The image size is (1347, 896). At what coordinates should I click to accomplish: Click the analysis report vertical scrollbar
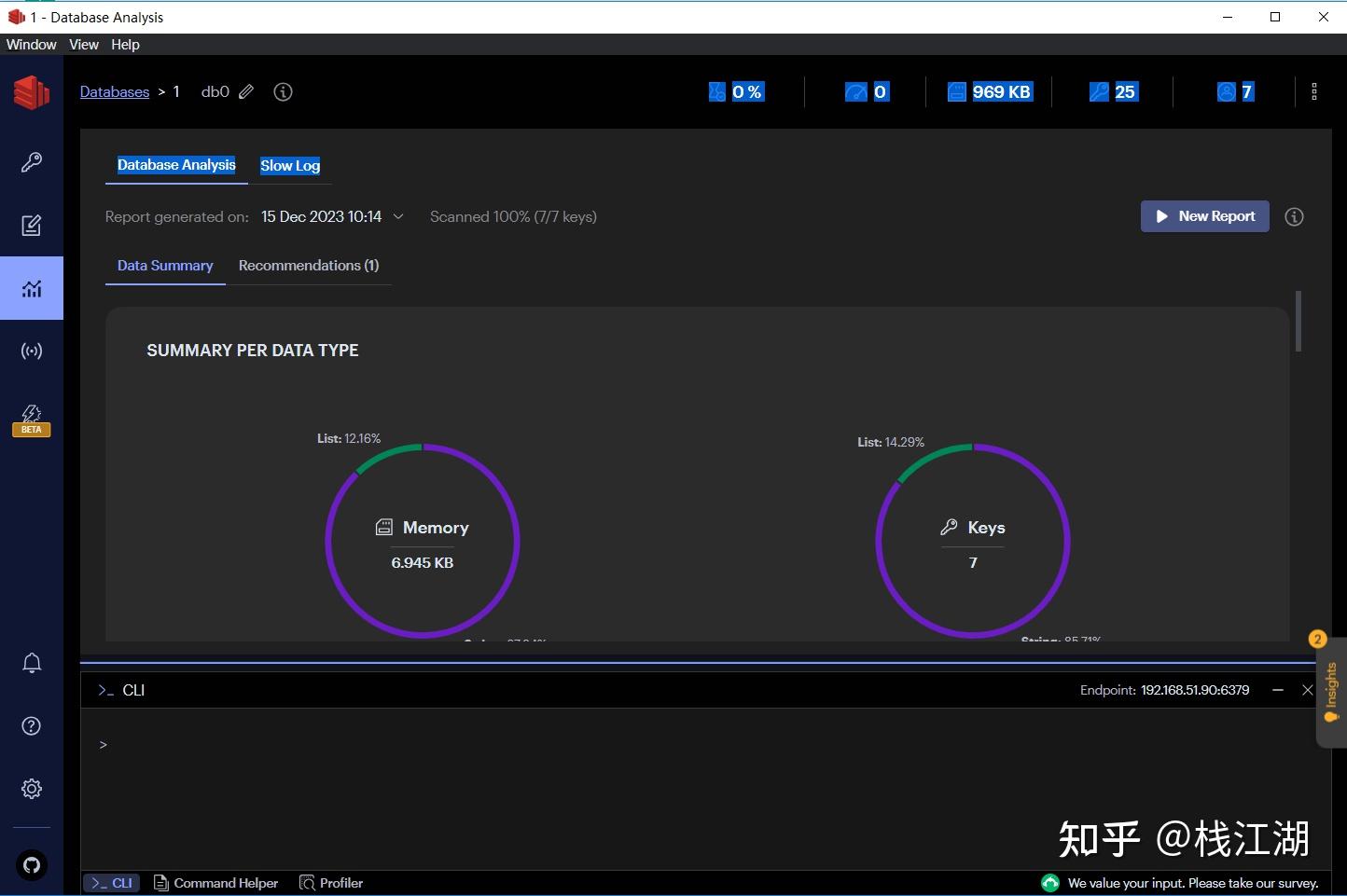click(x=1298, y=322)
